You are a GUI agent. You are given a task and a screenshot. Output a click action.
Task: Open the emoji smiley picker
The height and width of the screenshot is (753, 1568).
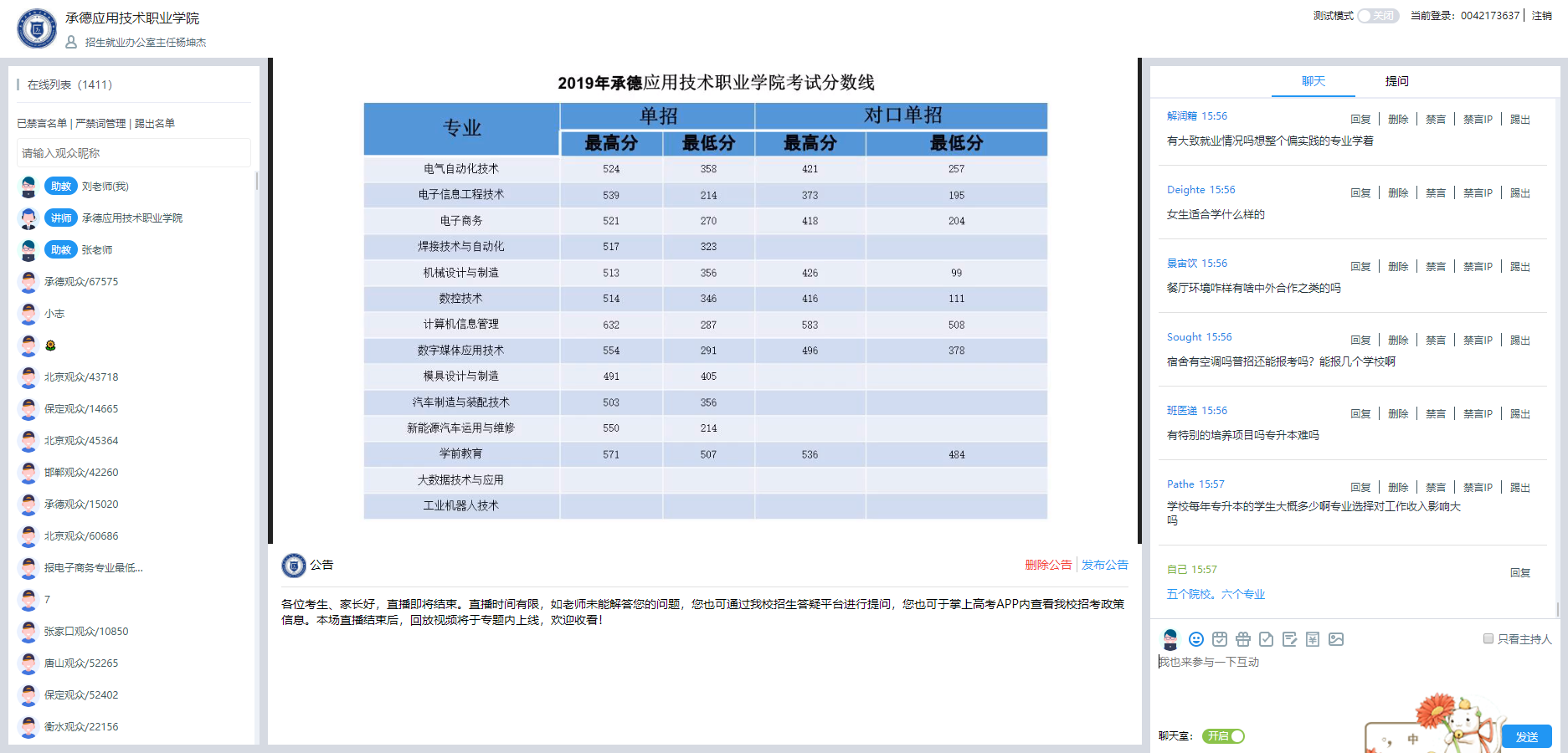[1196, 639]
